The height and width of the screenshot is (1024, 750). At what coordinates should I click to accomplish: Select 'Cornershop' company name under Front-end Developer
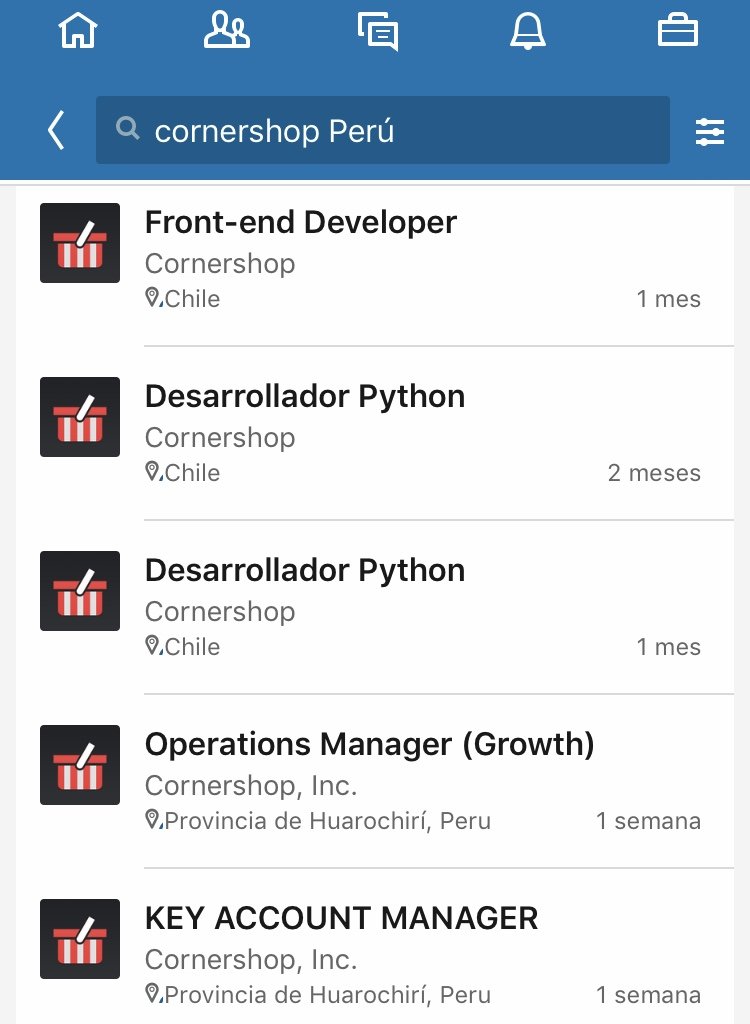[x=220, y=264]
